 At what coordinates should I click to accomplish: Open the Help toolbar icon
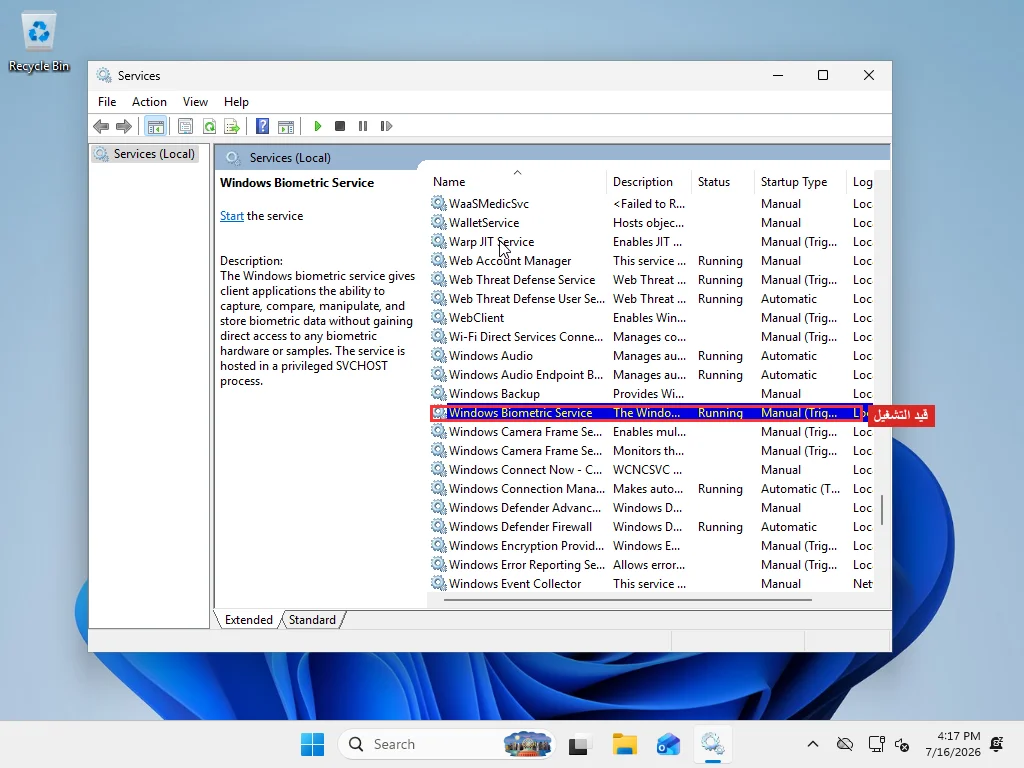pos(263,126)
